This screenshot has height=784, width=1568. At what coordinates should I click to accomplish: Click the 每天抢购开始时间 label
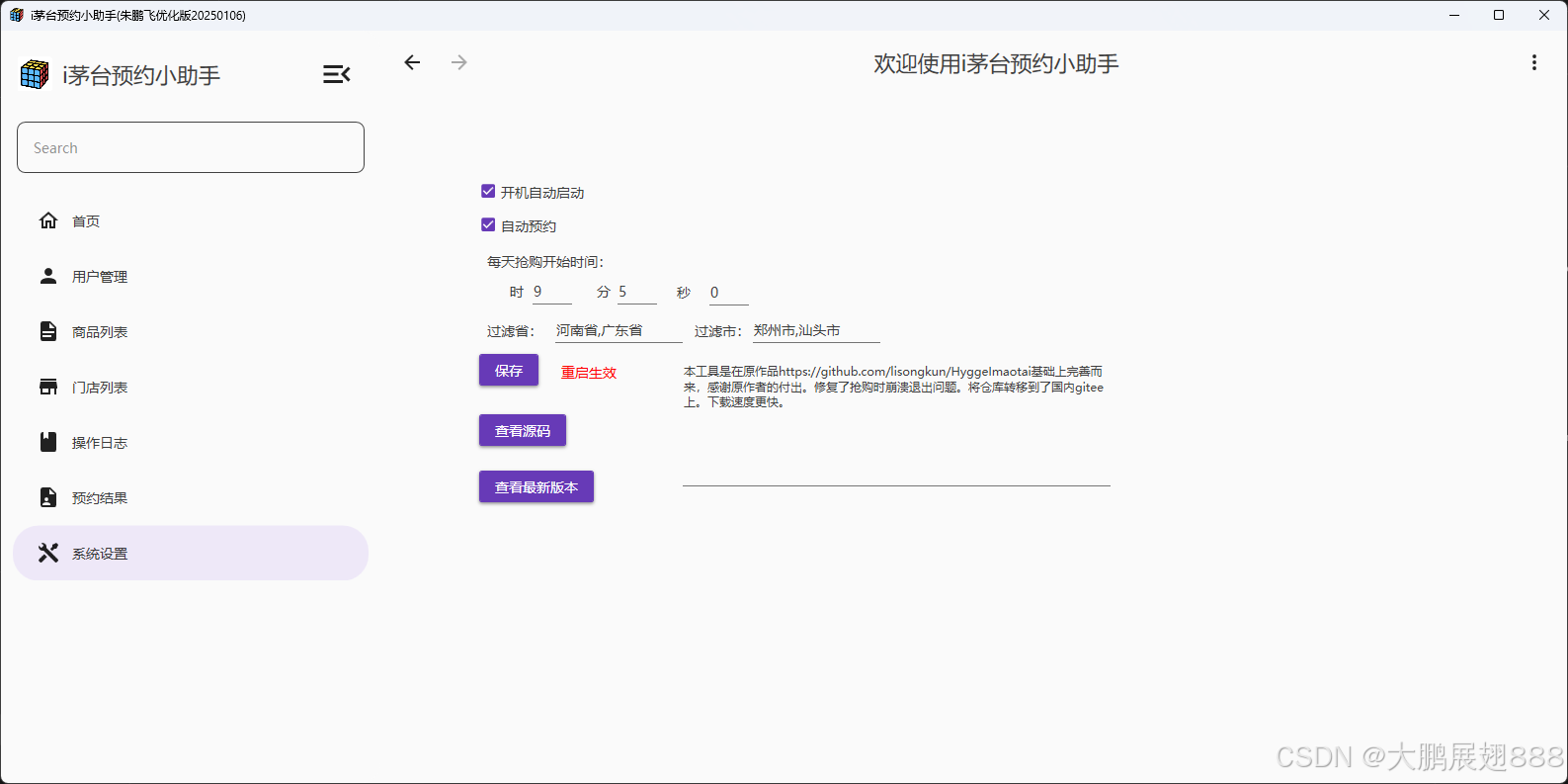(x=545, y=262)
